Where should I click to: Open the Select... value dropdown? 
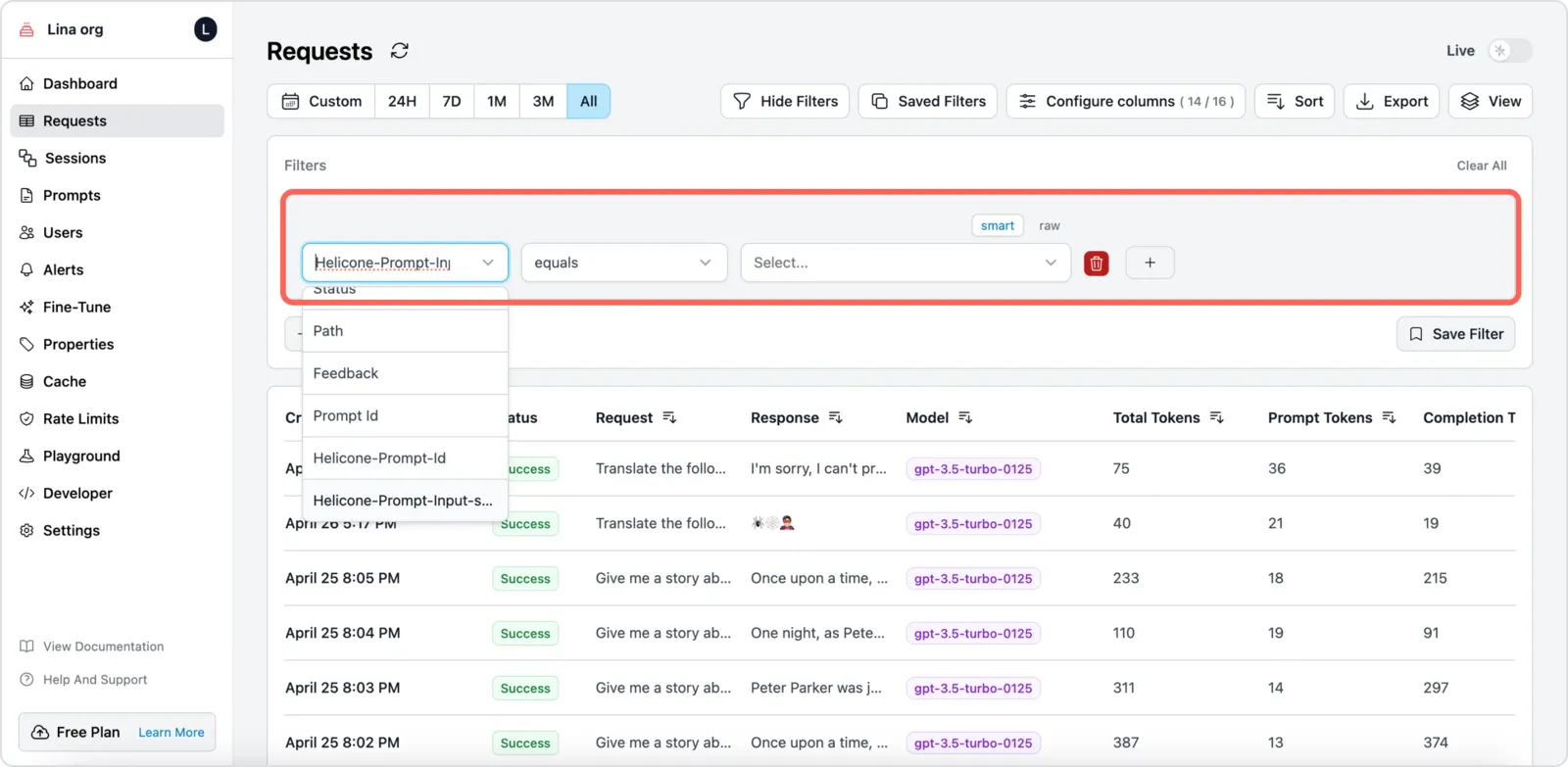905,263
